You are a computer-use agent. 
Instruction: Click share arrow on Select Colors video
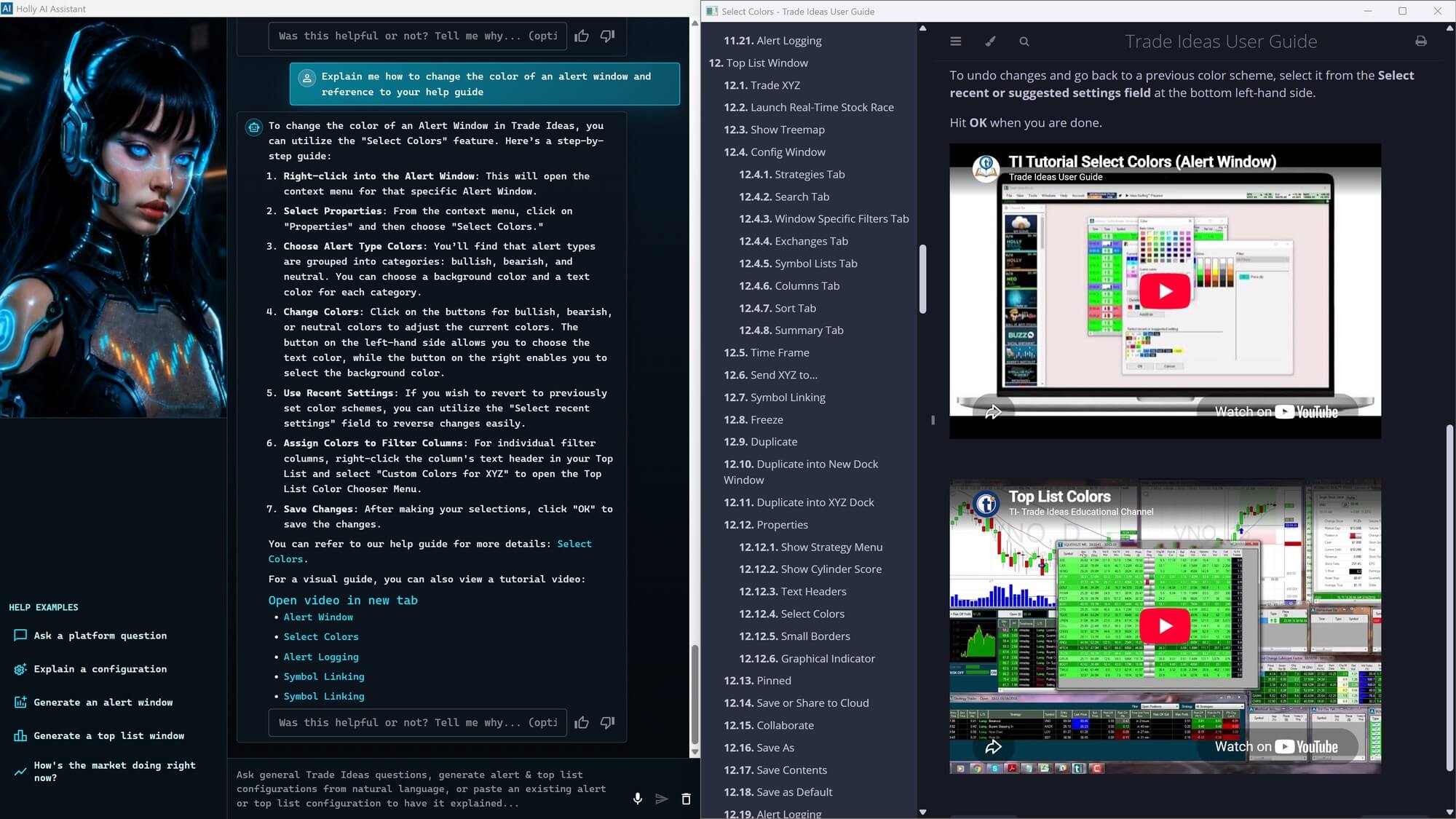[x=993, y=412]
